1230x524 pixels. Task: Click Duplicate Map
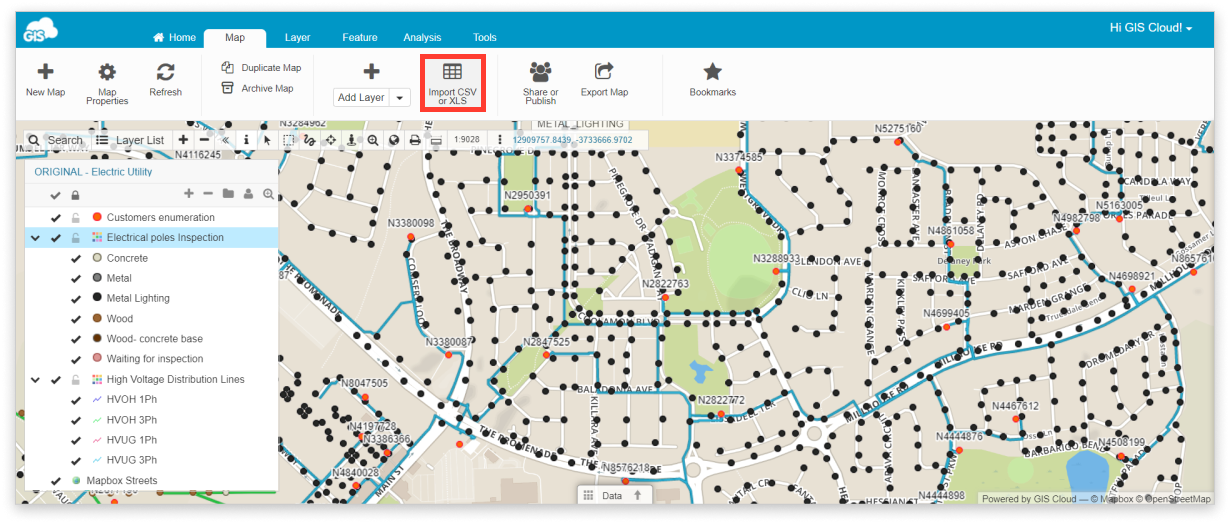pos(261,68)
